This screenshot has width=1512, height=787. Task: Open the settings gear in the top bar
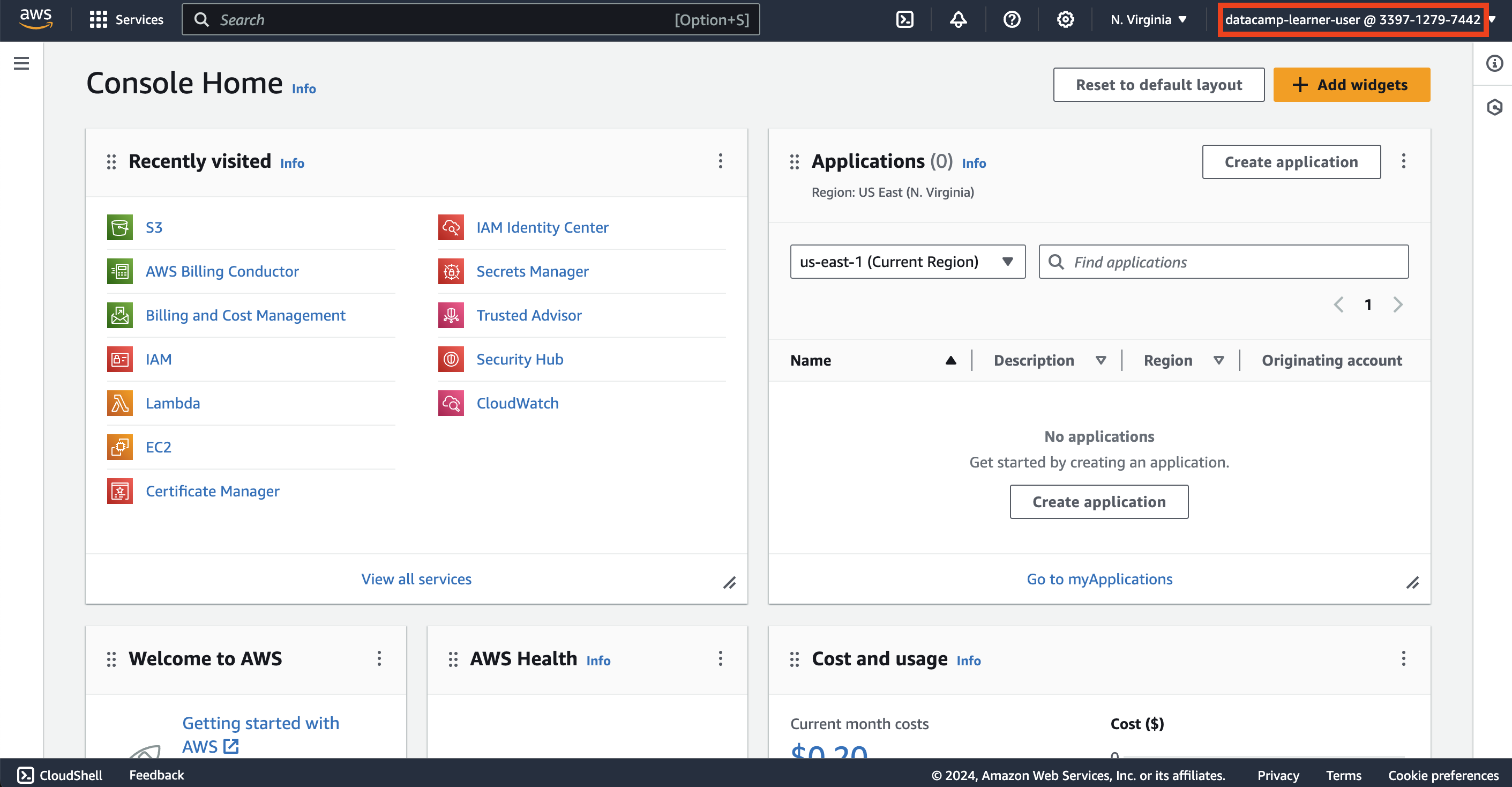(1065, 19)
